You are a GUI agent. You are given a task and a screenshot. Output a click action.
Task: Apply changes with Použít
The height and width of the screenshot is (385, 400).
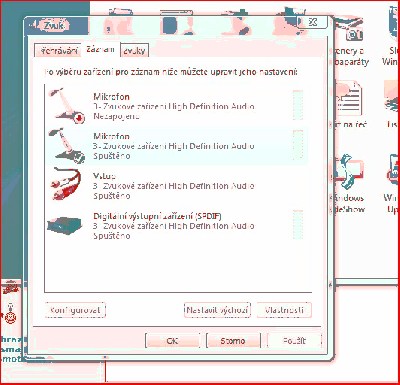click(294, 341)
